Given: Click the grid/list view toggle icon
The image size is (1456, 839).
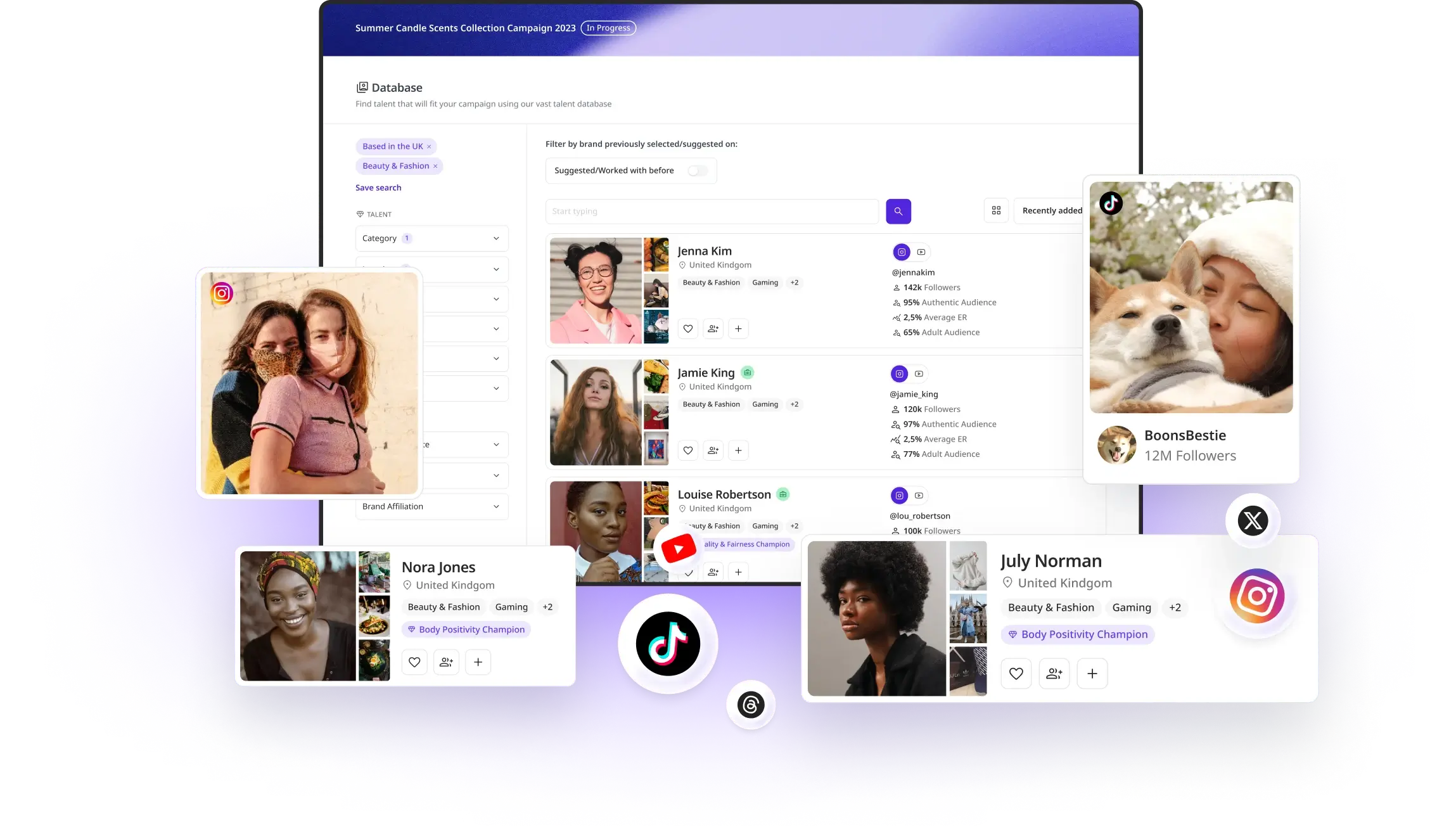Looking at the screenshot, I should (x=997, y=210).
